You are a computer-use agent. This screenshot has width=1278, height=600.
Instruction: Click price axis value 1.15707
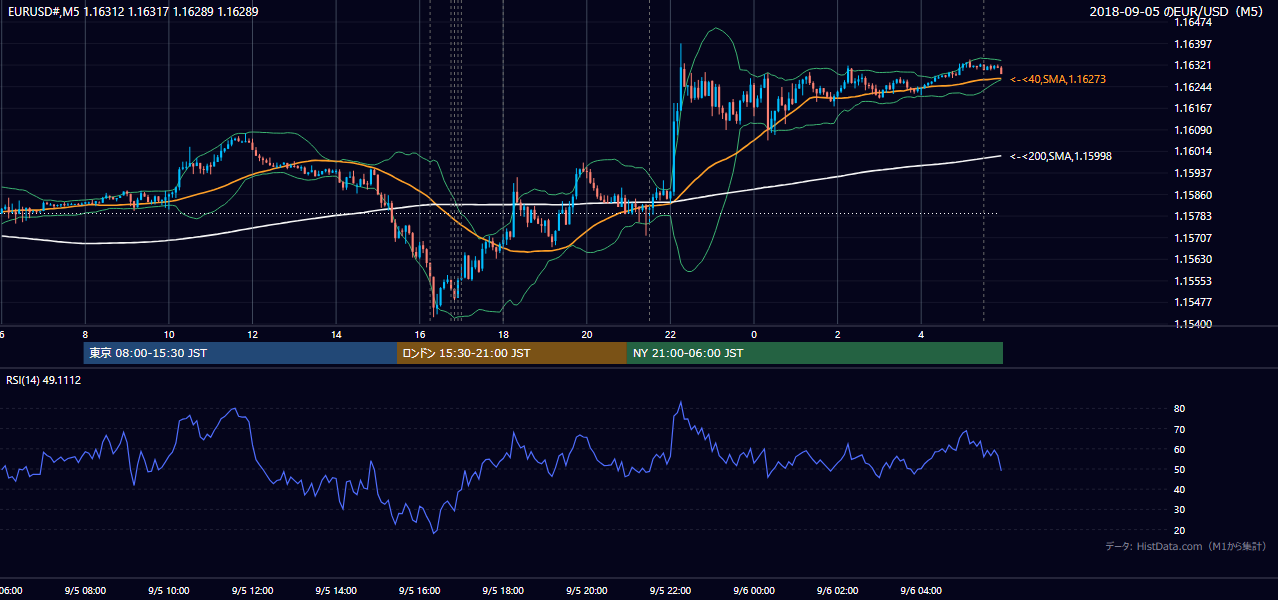coord(1192,238)
